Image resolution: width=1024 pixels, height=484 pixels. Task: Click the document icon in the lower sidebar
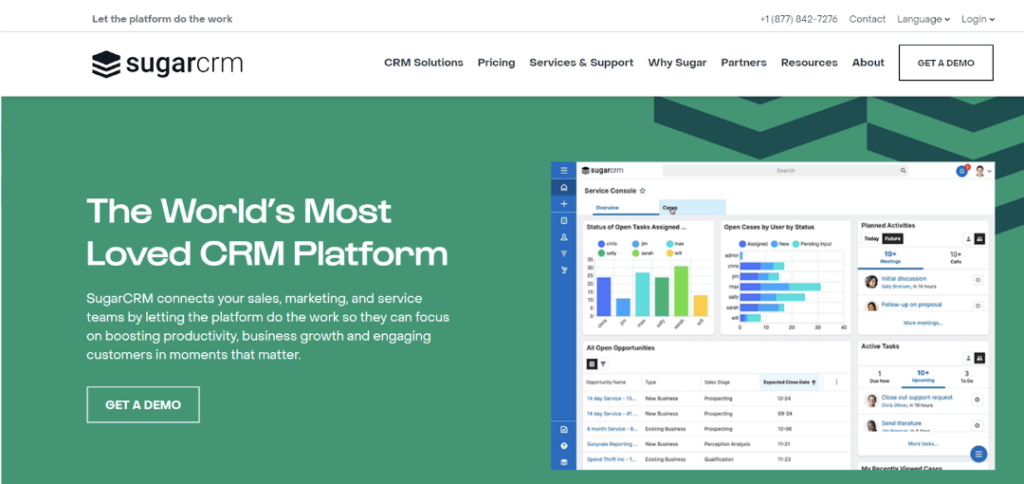pos(564,430)
